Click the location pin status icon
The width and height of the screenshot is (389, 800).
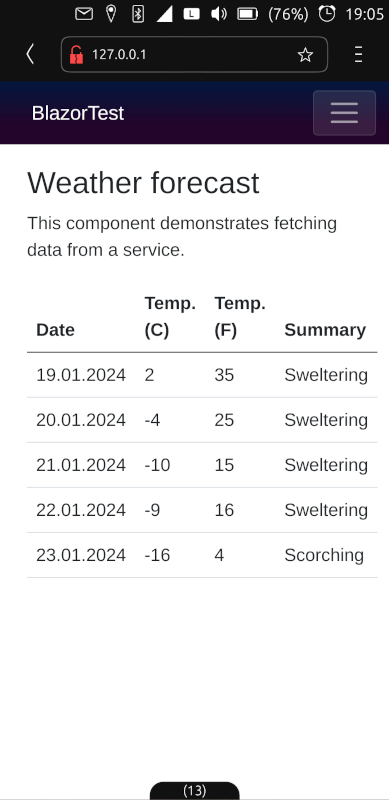(111, 14)
